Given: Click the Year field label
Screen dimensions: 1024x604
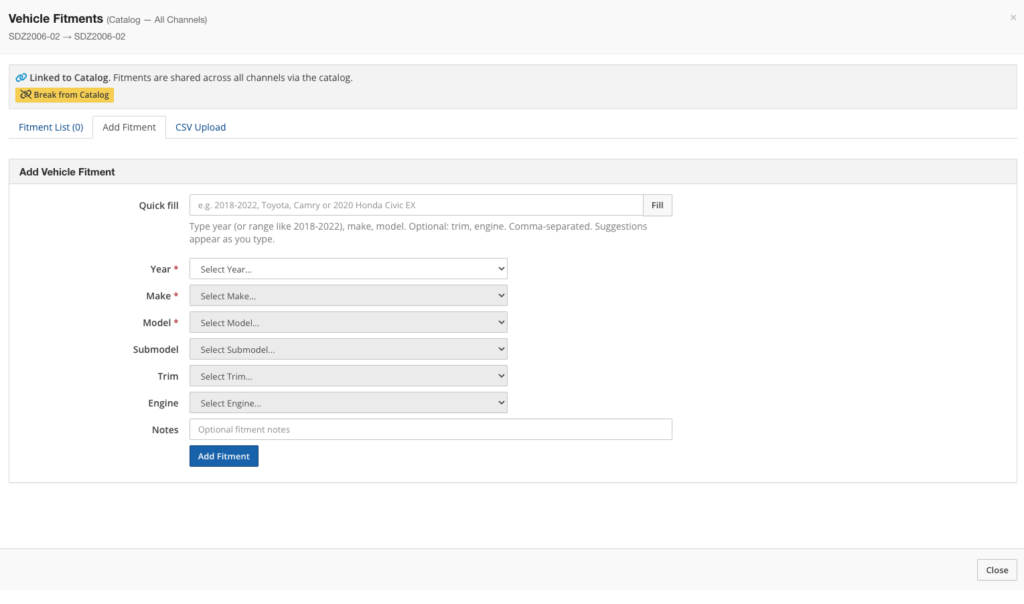Looking at the screenshot, I should pyautogui.click(x=160, y=269).
